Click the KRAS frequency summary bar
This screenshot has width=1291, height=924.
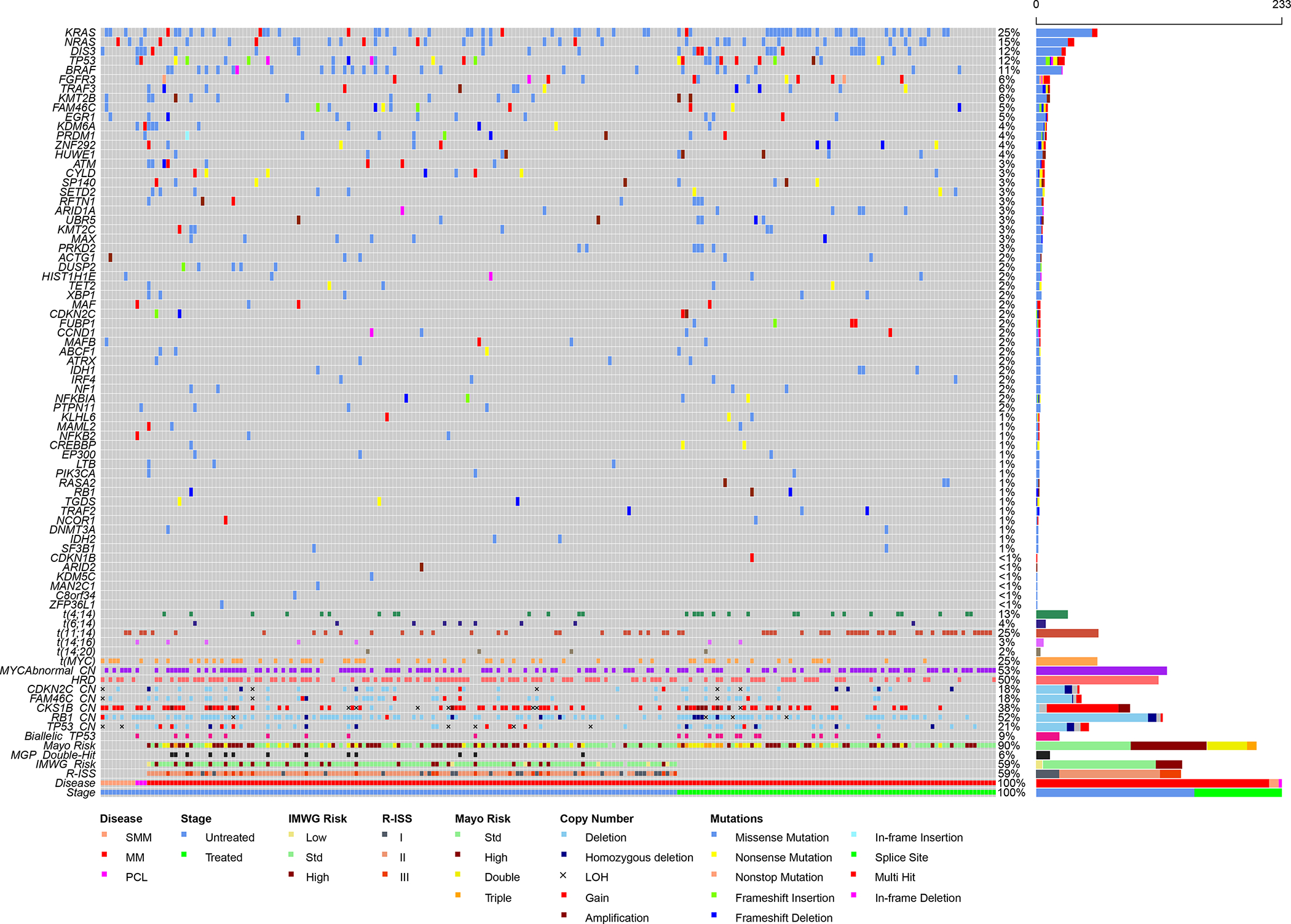point(1067,33)
